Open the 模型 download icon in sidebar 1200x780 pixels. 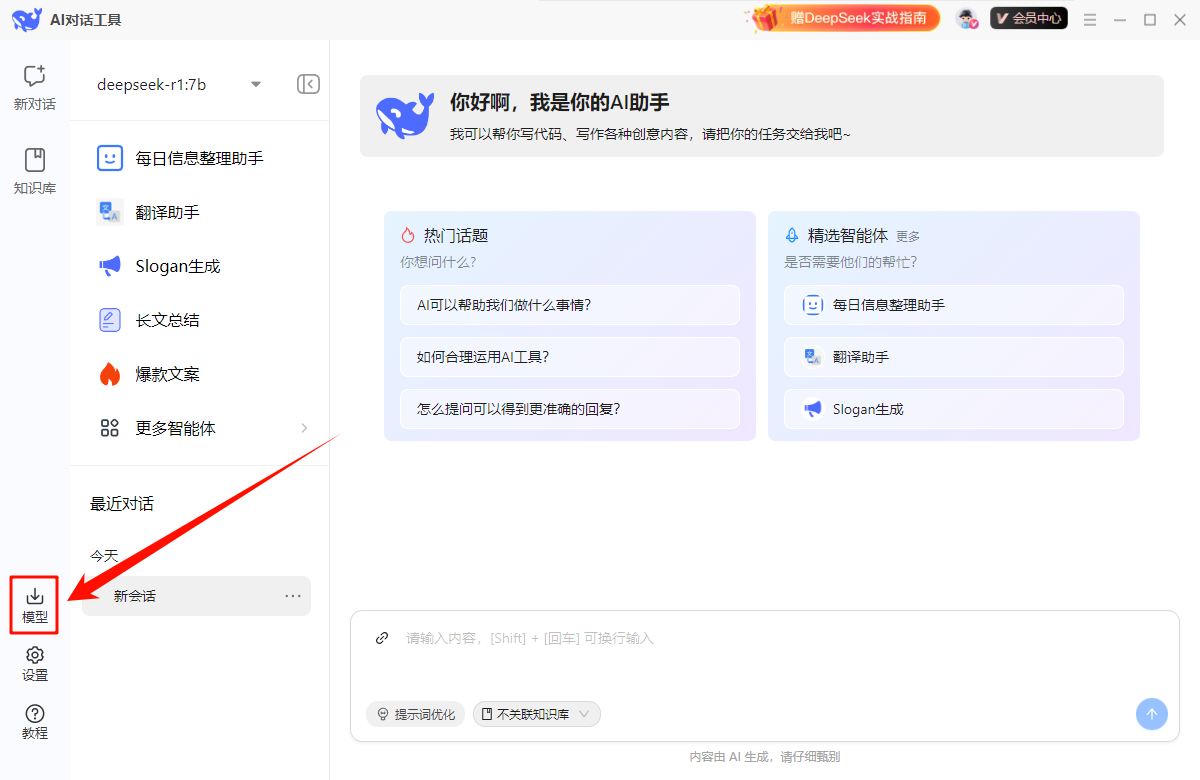pyautogui.click(x=35, y=605)
